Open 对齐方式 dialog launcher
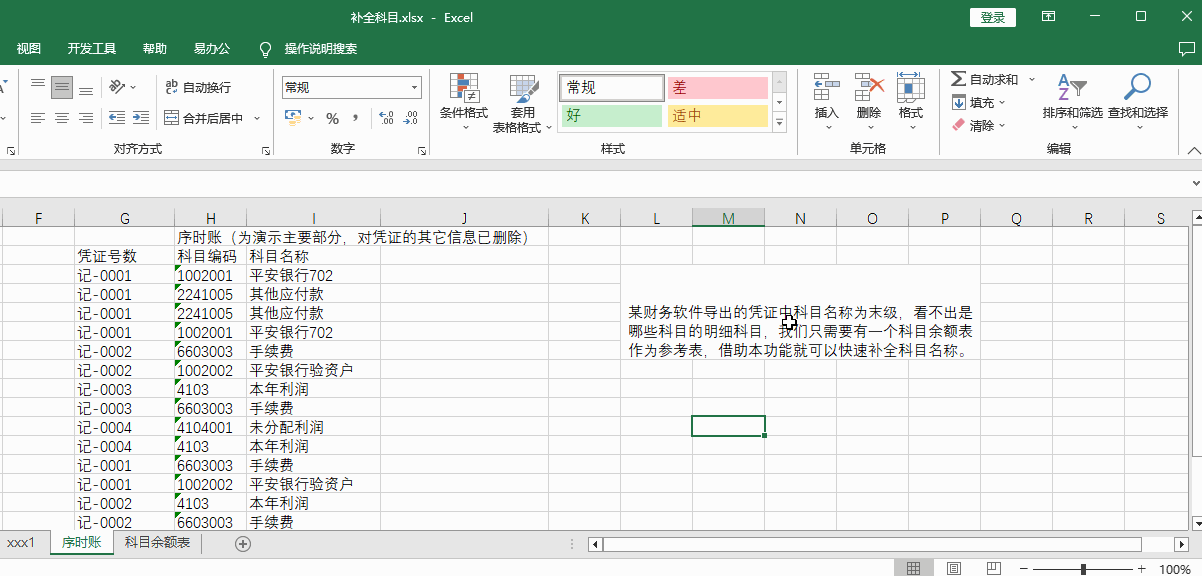The height and width of the screenshot is (576, 1202). pyautogui.click(x=266, y=150)
